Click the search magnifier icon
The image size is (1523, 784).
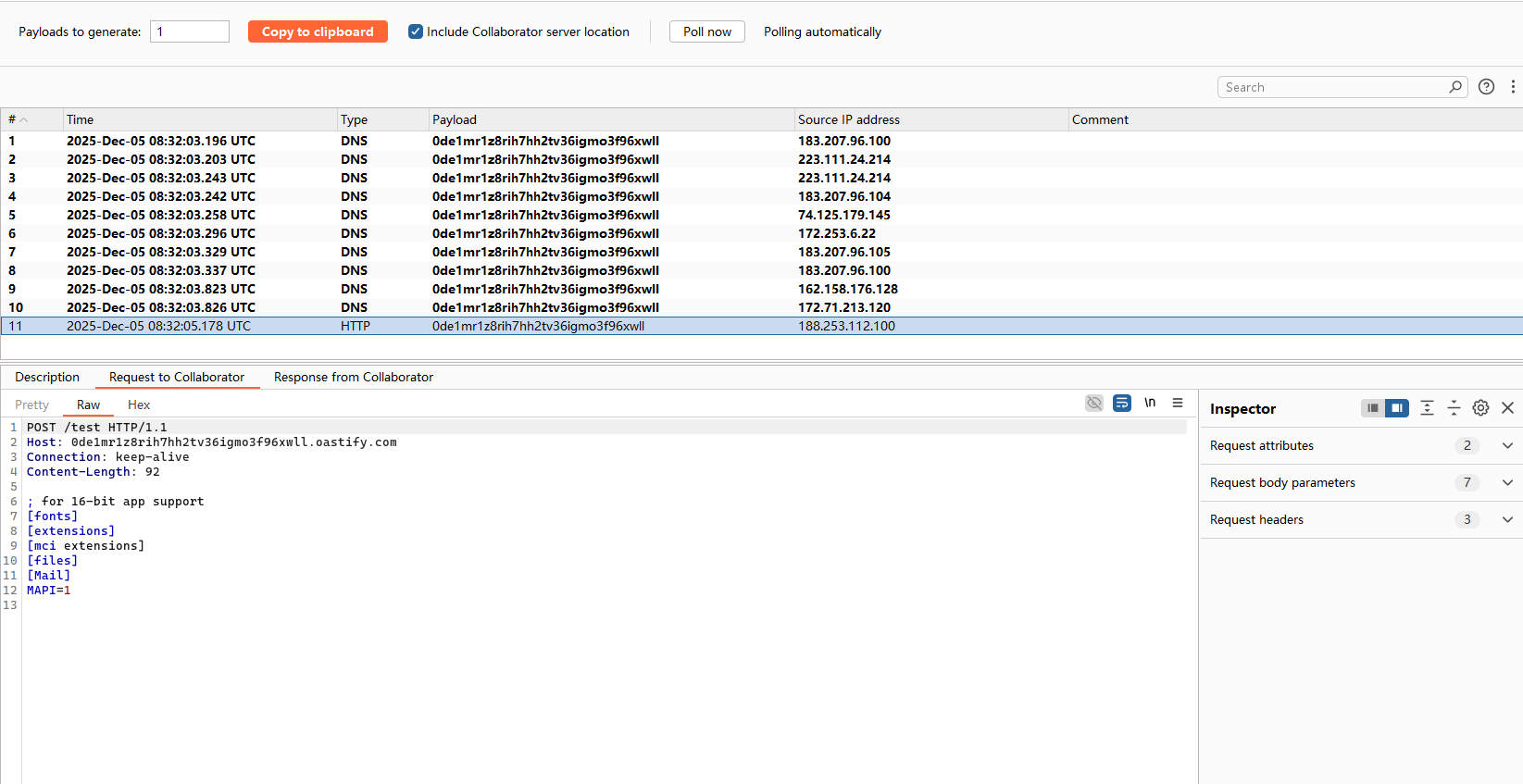click(1455, 87)
